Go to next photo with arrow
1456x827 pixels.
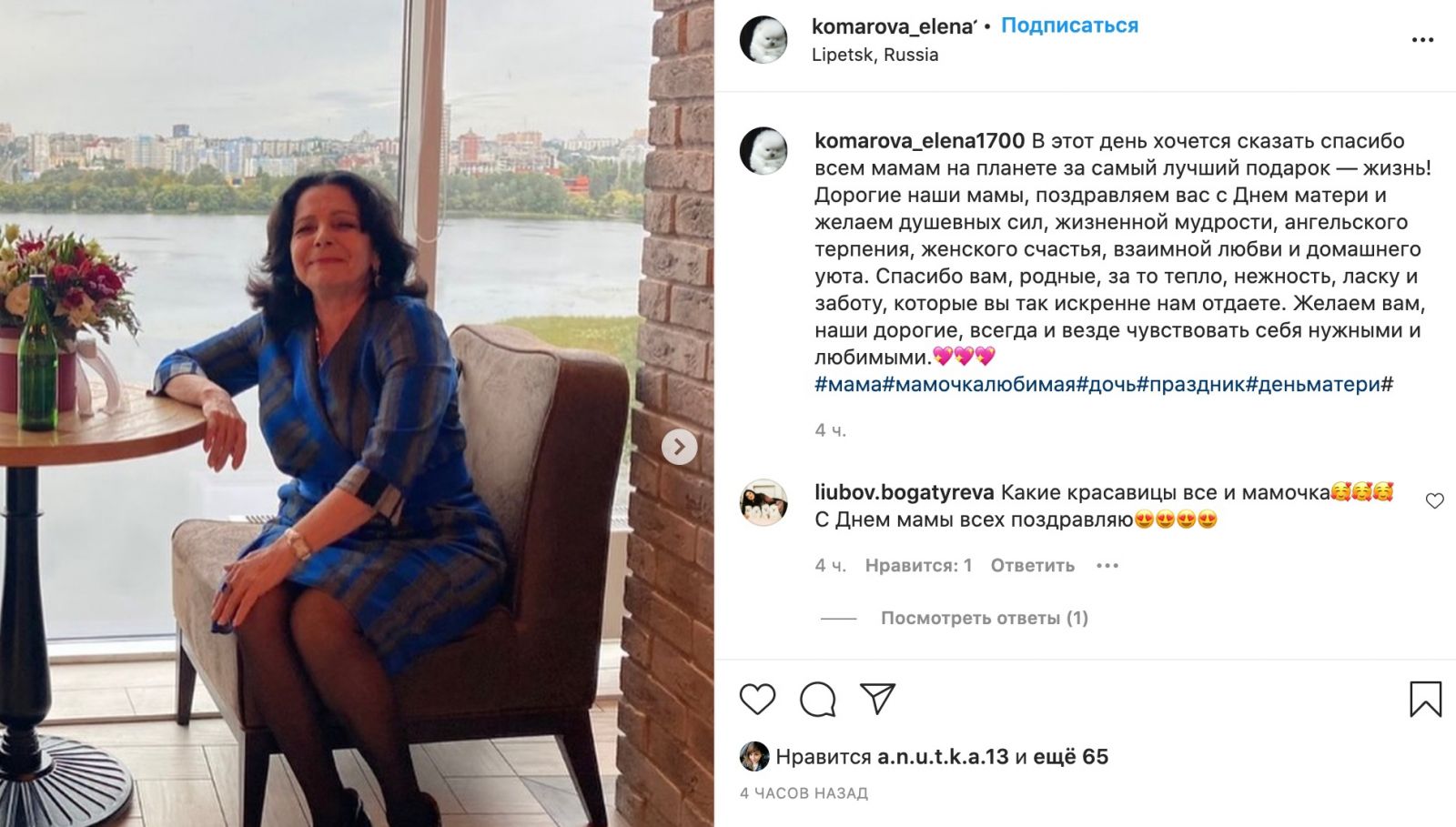tap(679, 447)
